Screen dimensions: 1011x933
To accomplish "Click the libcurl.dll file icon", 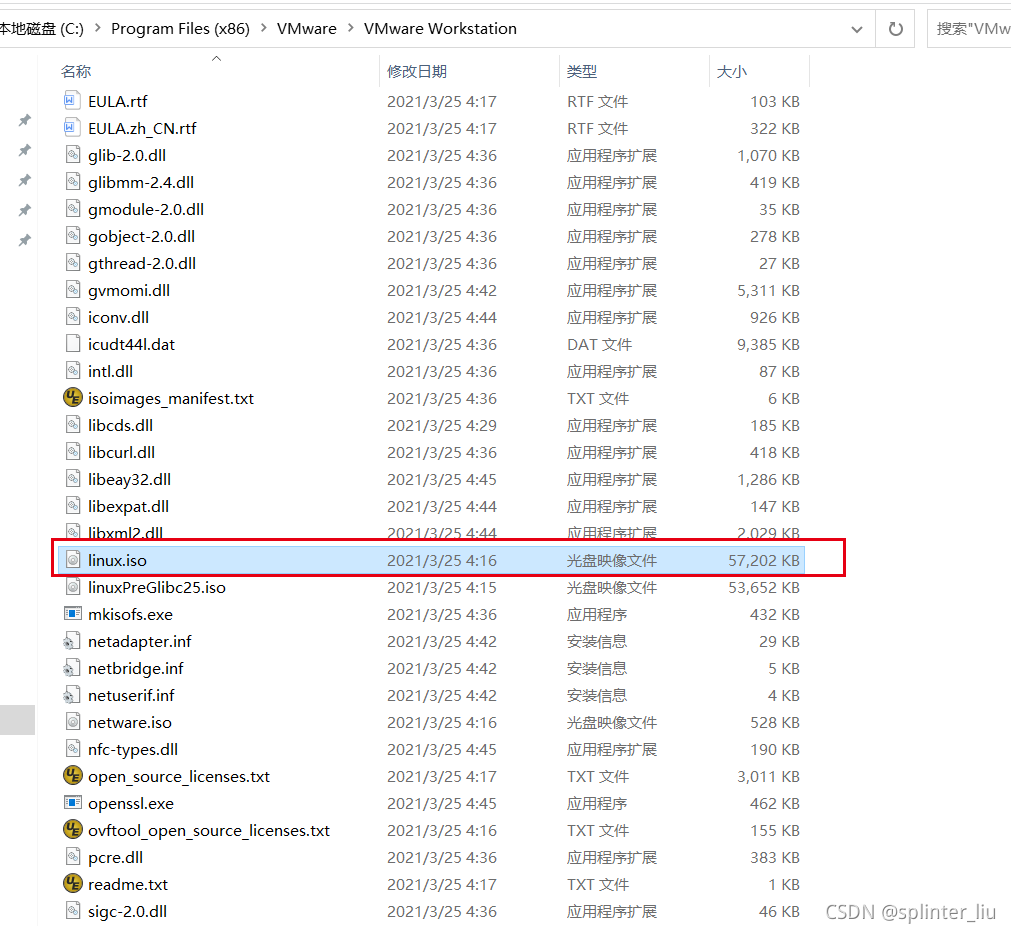I will click(x=73, y=451).
